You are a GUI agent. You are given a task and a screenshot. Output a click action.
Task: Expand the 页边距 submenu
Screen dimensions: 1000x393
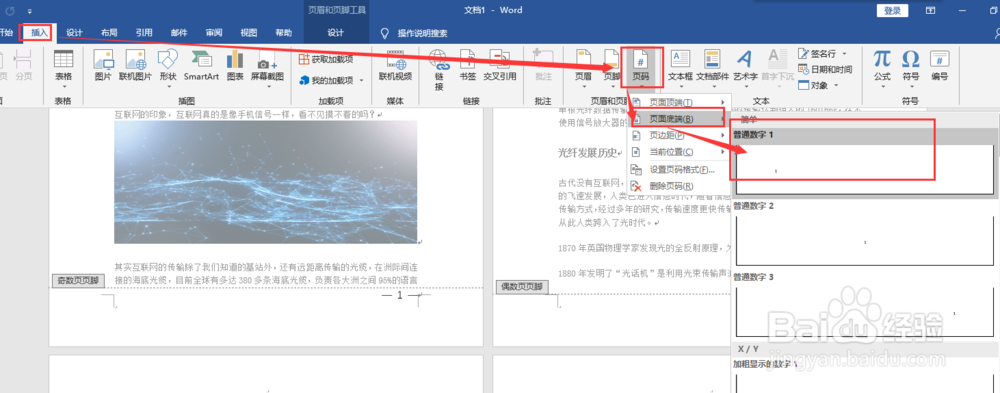pos(679,135)
